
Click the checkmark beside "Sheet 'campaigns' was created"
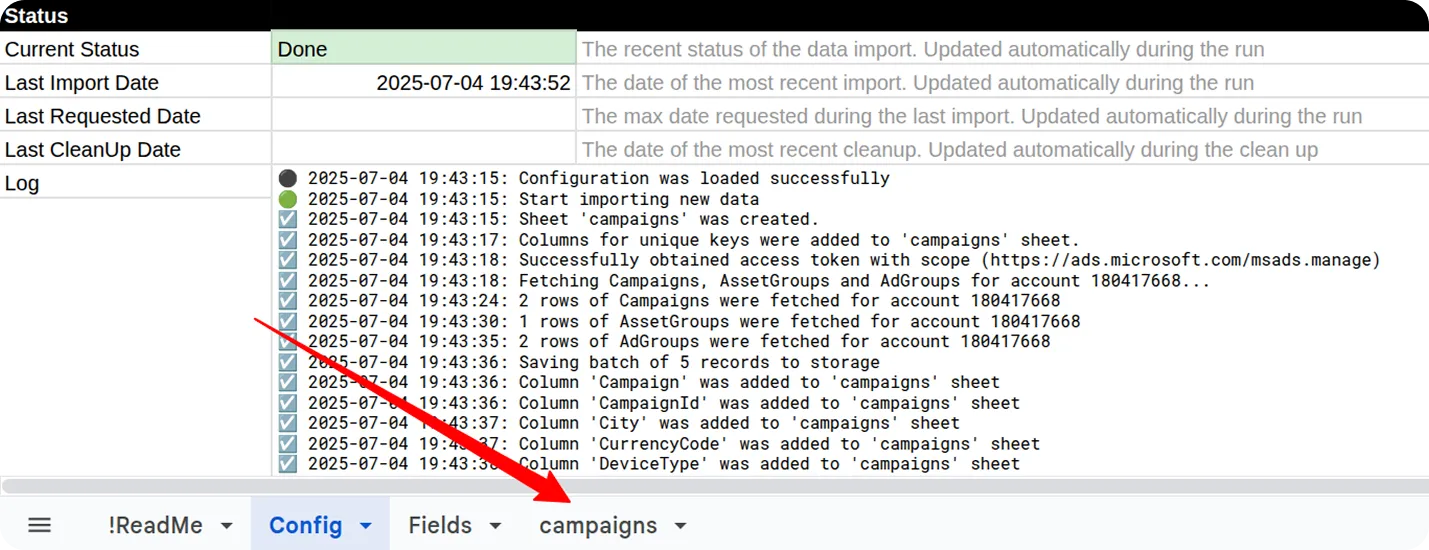[288, 219]
